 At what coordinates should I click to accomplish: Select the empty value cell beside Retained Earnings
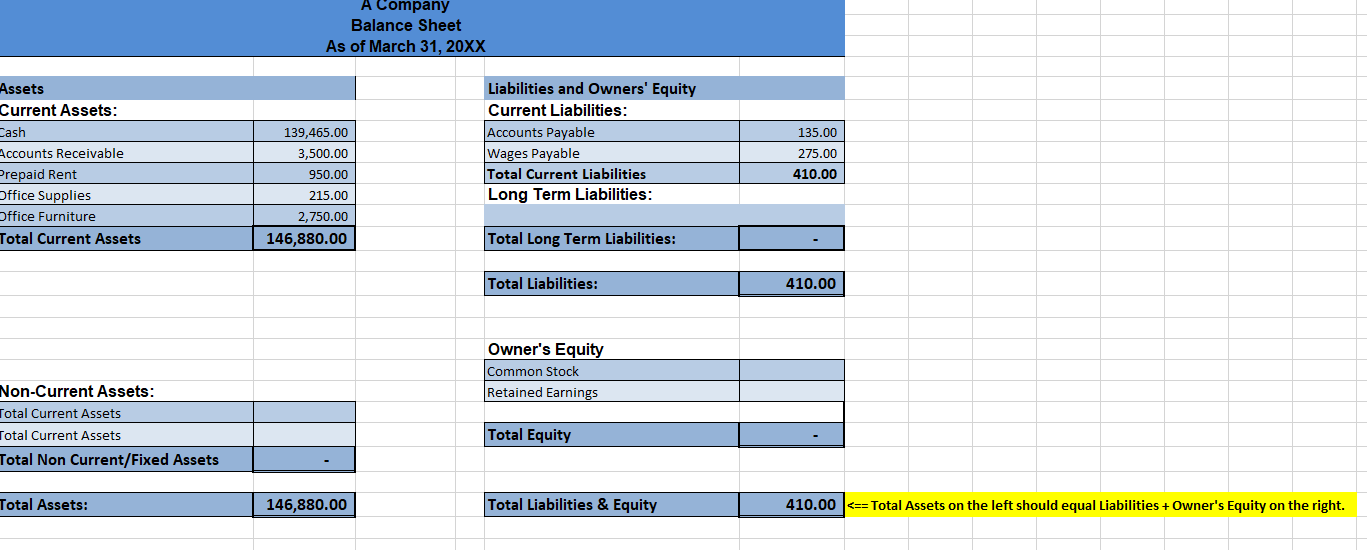pyautogui.click(x=792, y=392)
